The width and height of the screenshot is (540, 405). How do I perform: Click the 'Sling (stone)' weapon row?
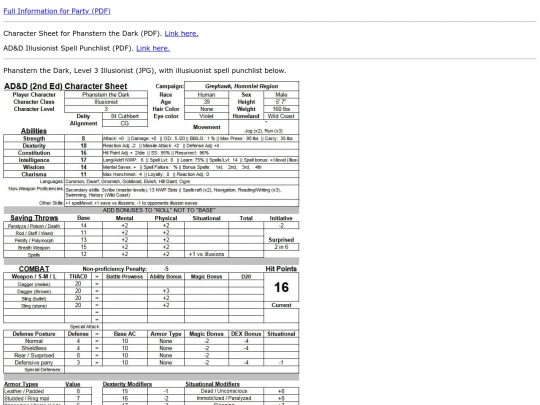click(134, 305)
